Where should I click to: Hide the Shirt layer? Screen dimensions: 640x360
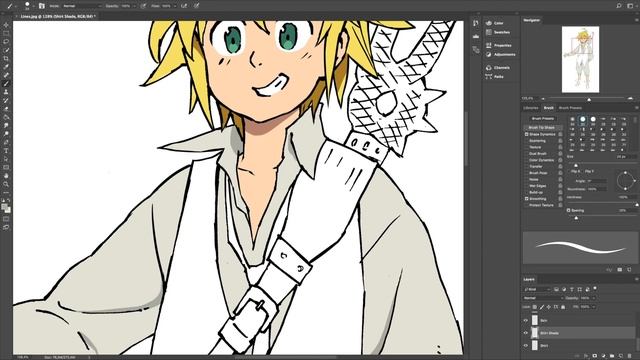point(526,345)
